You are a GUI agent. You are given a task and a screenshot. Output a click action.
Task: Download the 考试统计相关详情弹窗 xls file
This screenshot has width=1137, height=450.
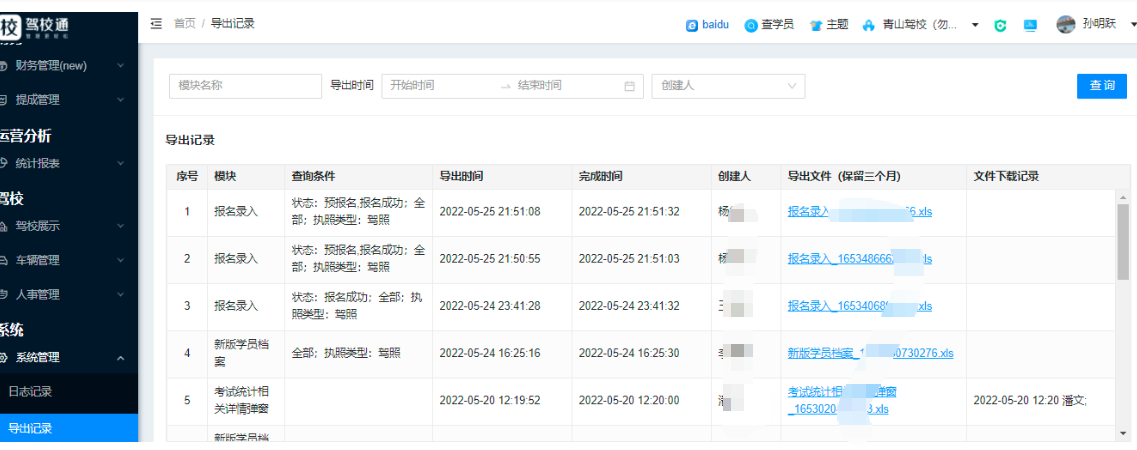(x=843, y=401)
